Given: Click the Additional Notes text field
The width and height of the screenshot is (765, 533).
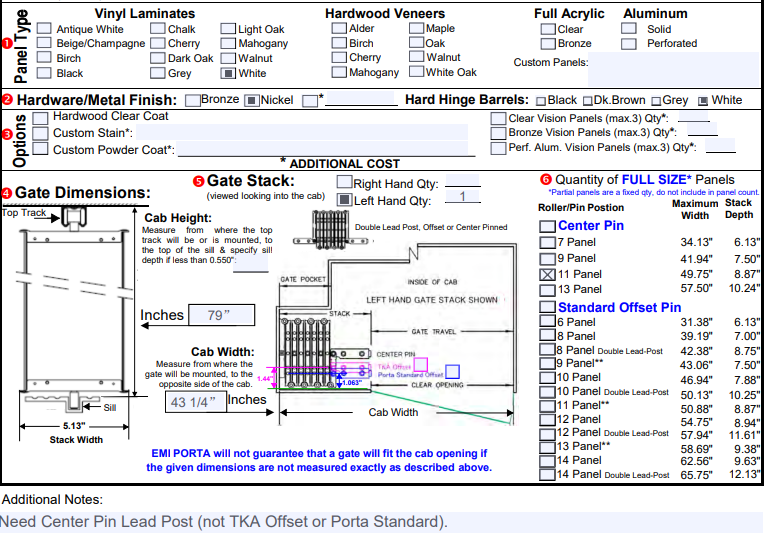Looking at the screenshot, I should (x=381, y=522).
